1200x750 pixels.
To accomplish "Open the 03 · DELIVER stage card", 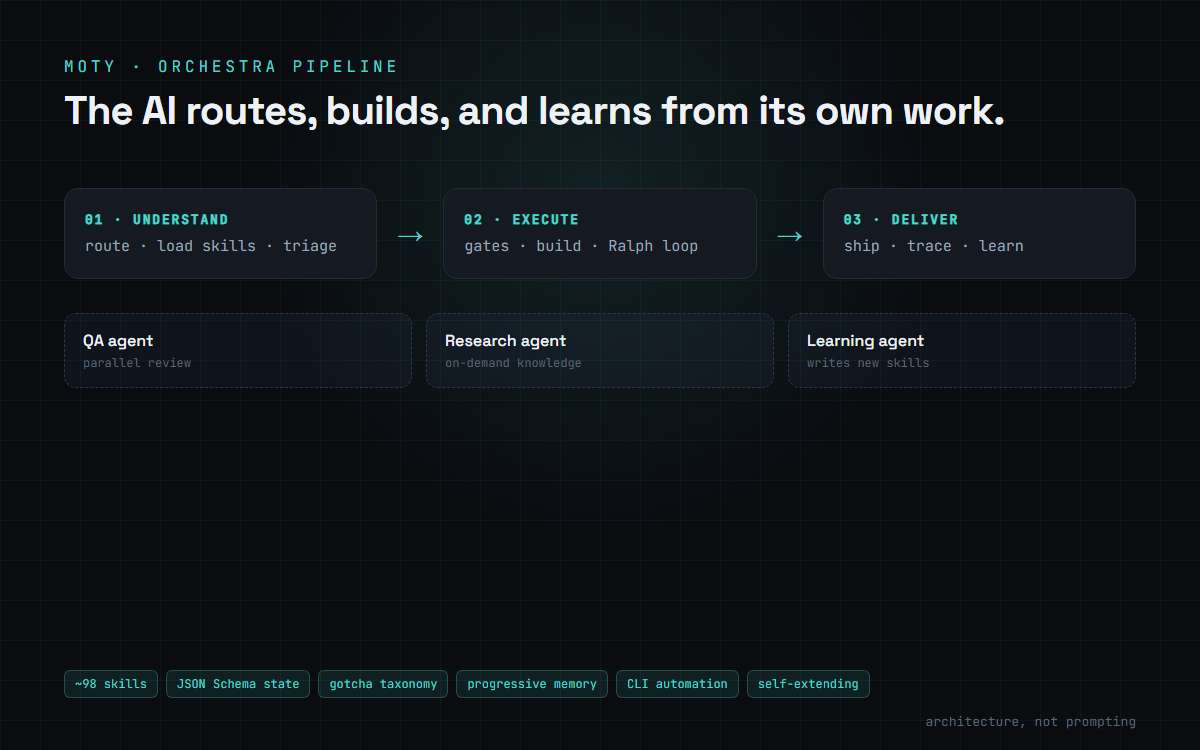I will 979,233.
